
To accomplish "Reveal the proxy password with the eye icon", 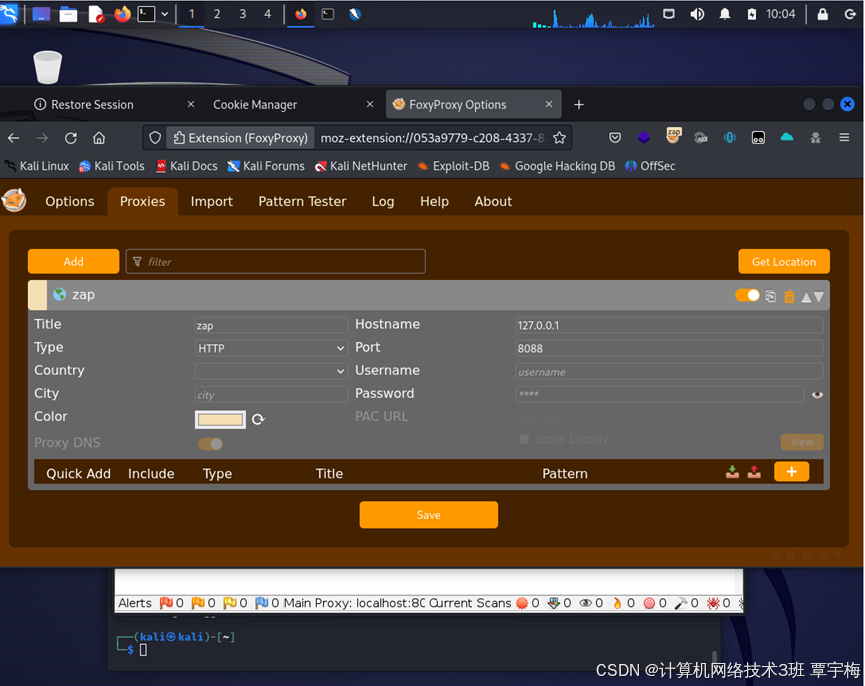I will (818, 396).
